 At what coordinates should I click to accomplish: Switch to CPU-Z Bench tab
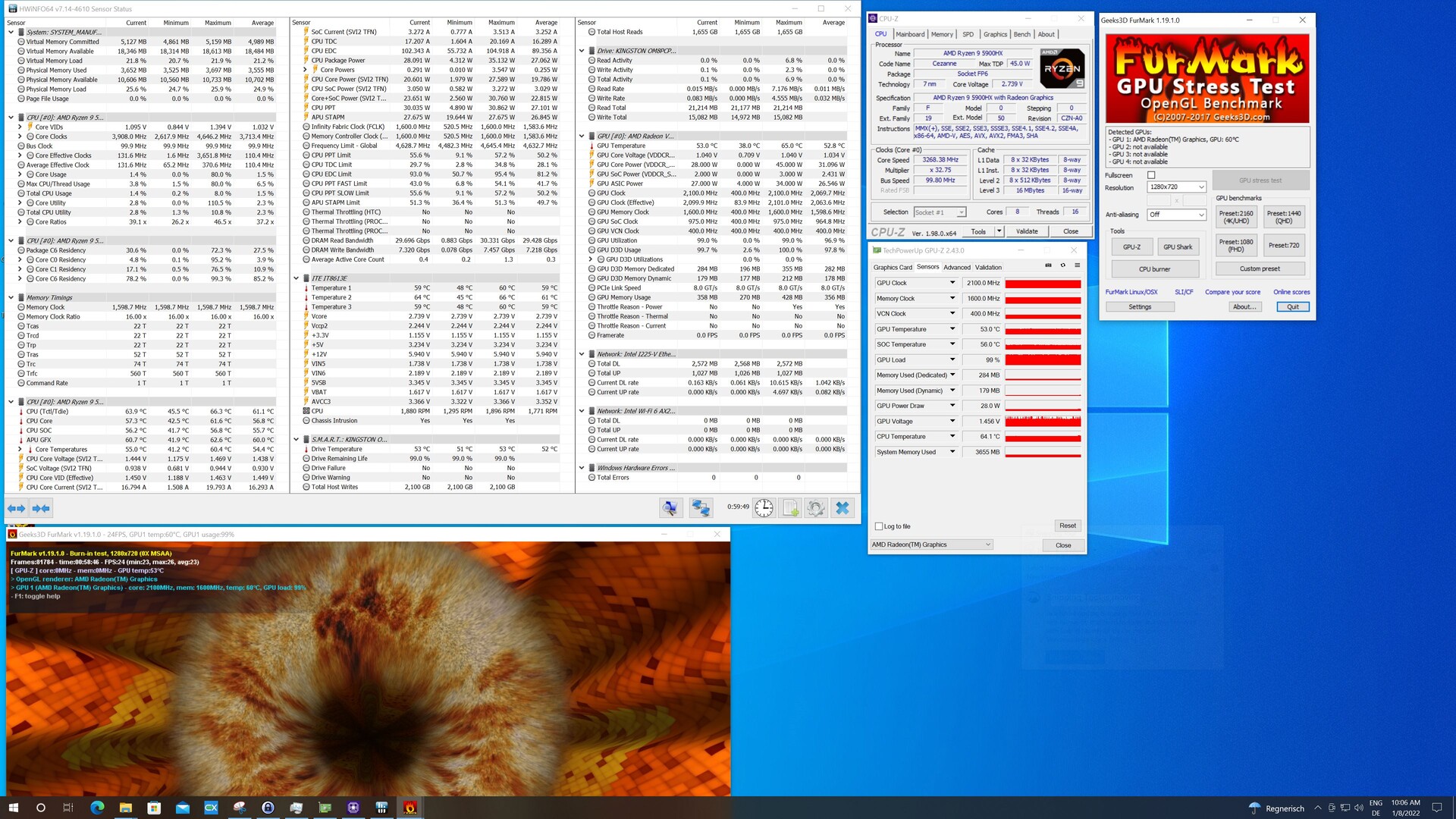(x=1022, y=34)
